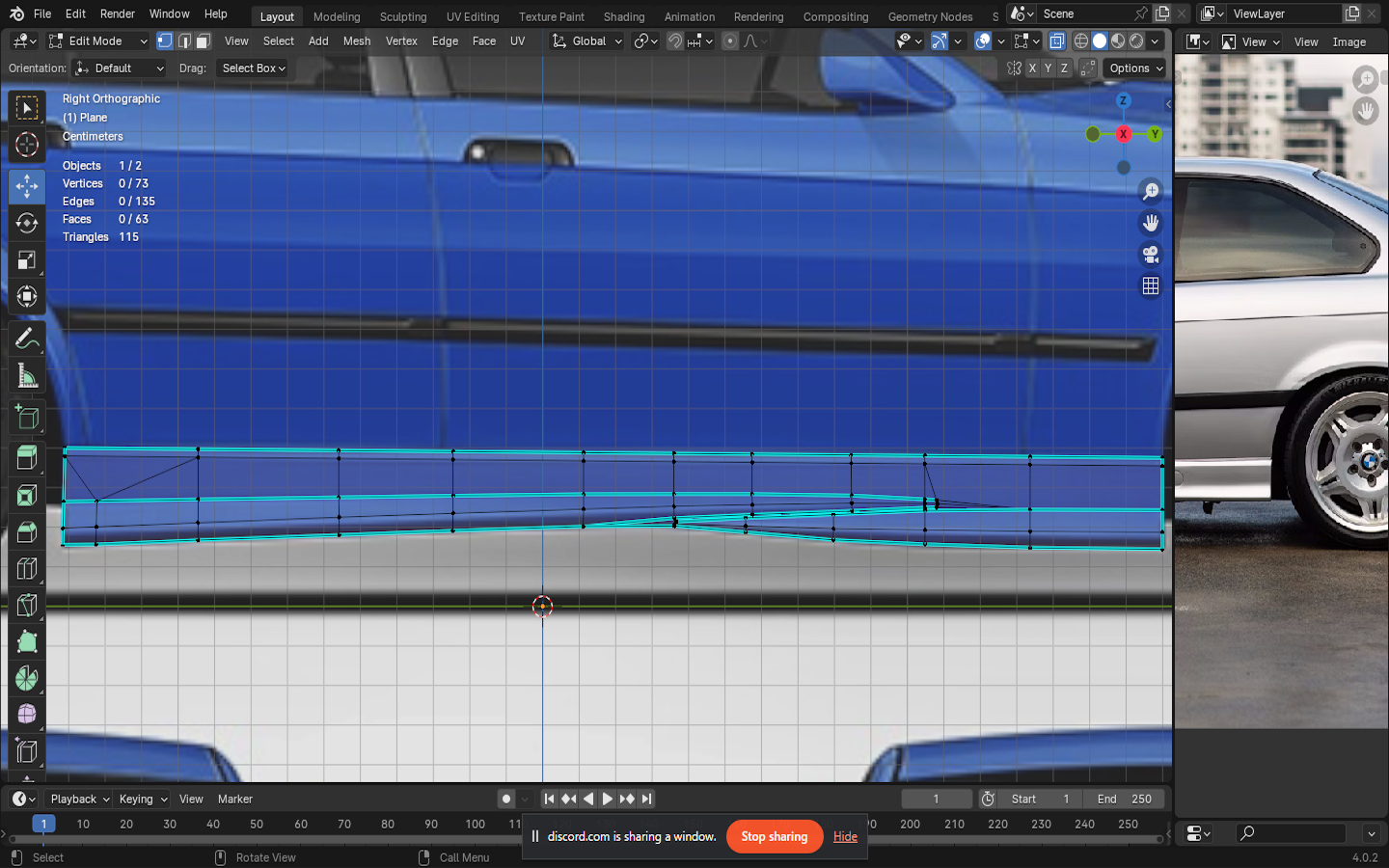Open the Keying dropdown in timeline
The width and height of the screenshot is (1389, 868).
click(143, 799)
